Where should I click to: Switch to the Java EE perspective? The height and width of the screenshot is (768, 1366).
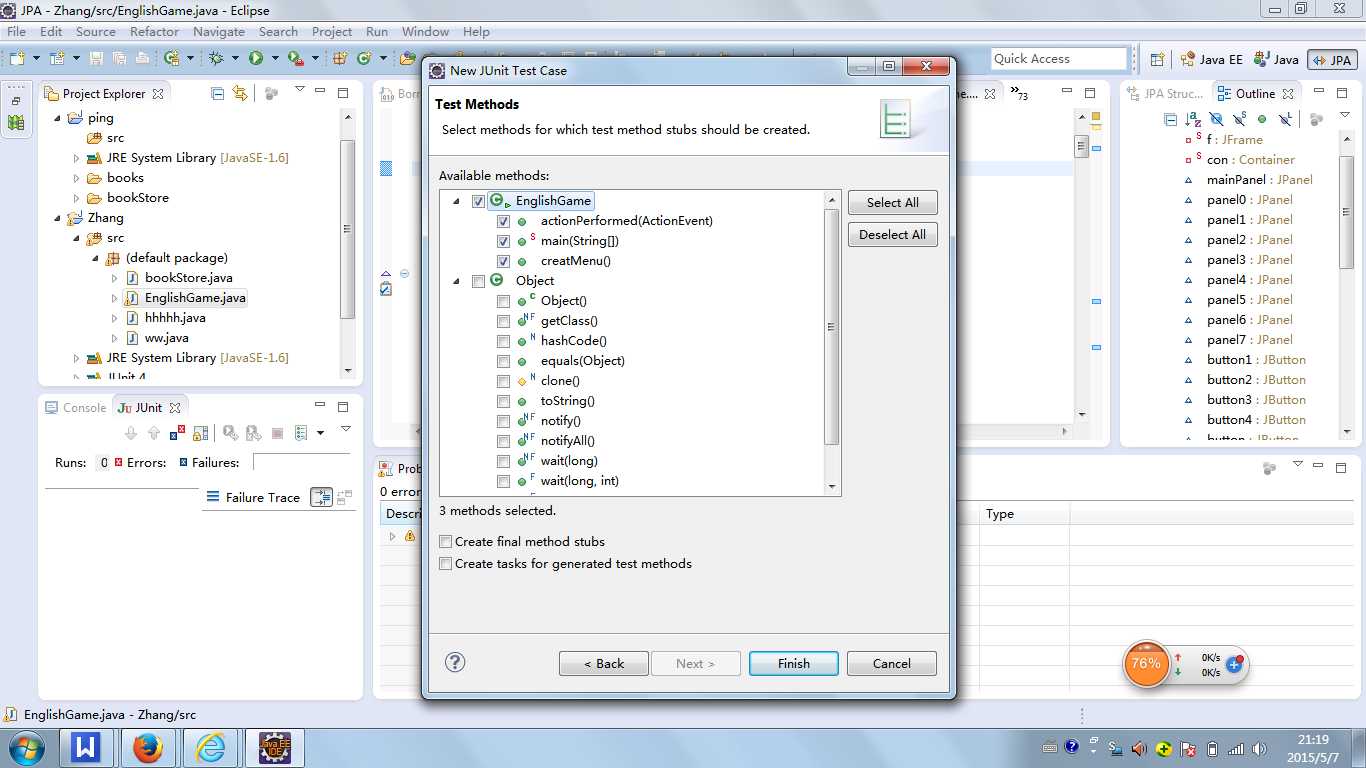1211,60
